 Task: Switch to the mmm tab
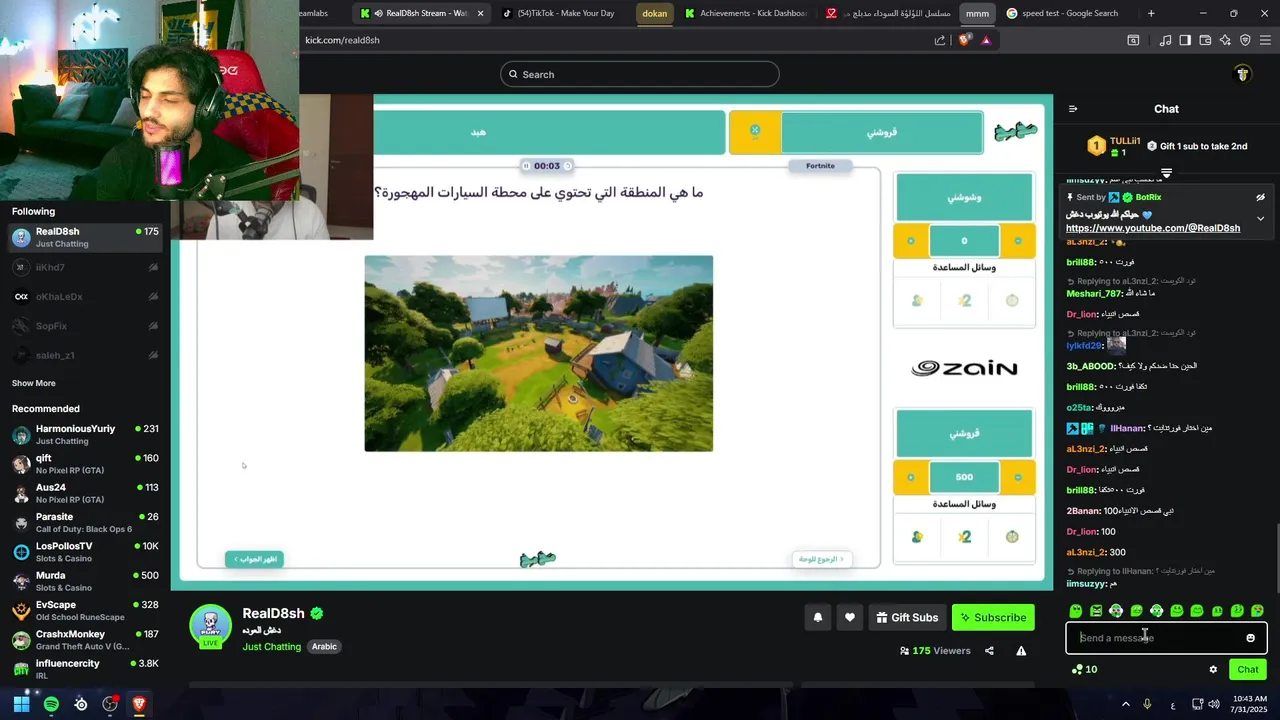click(977, 13)
